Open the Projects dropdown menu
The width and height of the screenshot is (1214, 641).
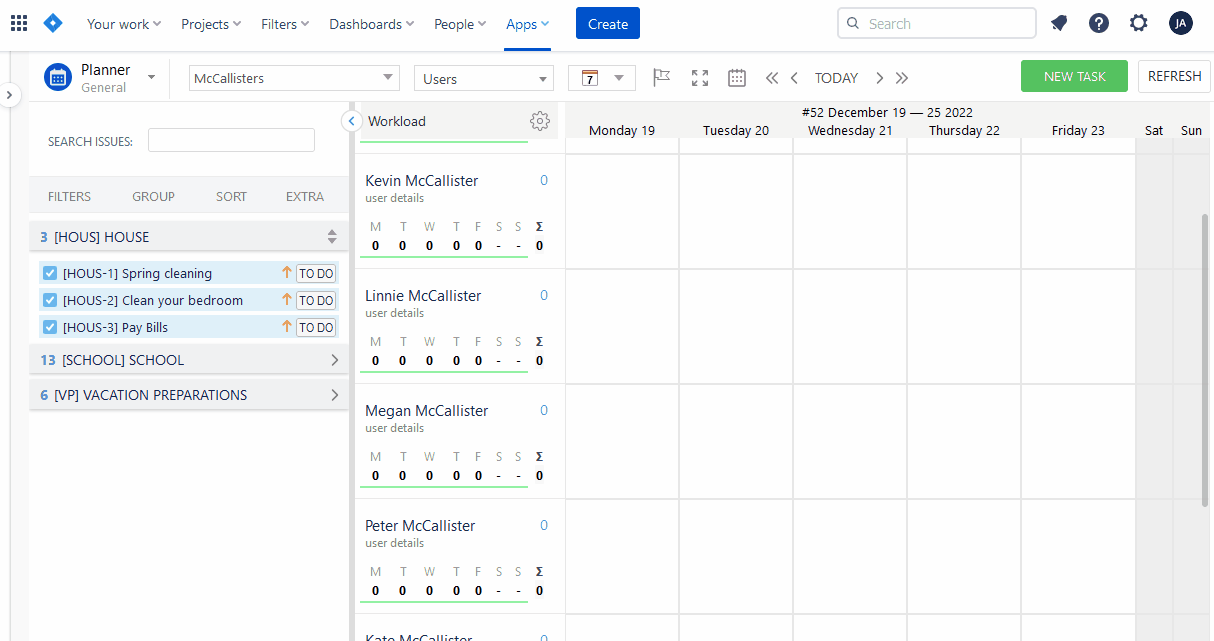(211, 24)
